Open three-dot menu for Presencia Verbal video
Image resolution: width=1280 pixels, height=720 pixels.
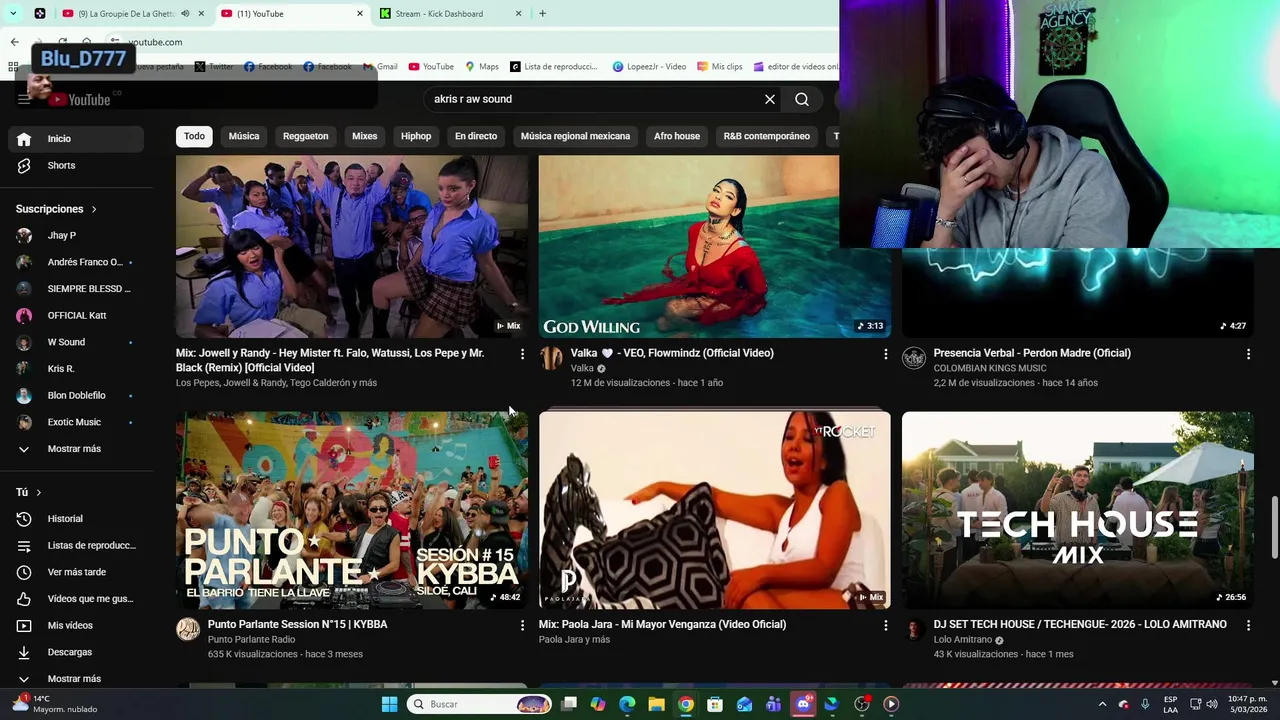coord(1248,354)
